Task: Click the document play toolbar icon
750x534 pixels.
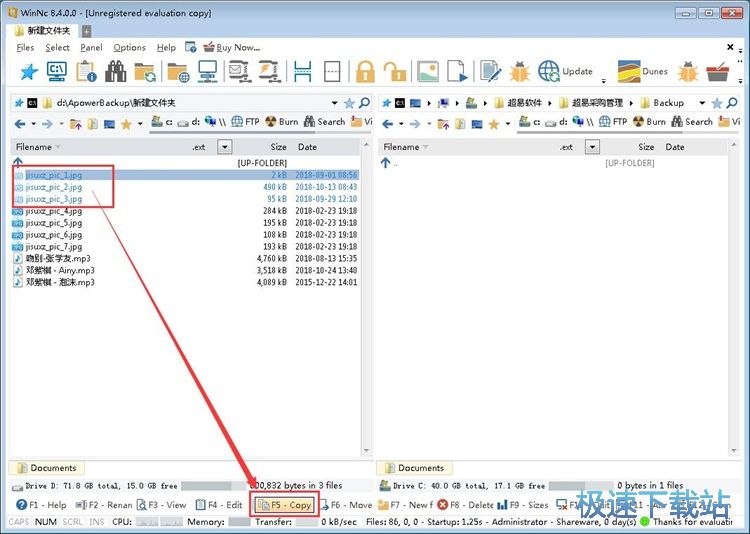Action: coord(457,72)
